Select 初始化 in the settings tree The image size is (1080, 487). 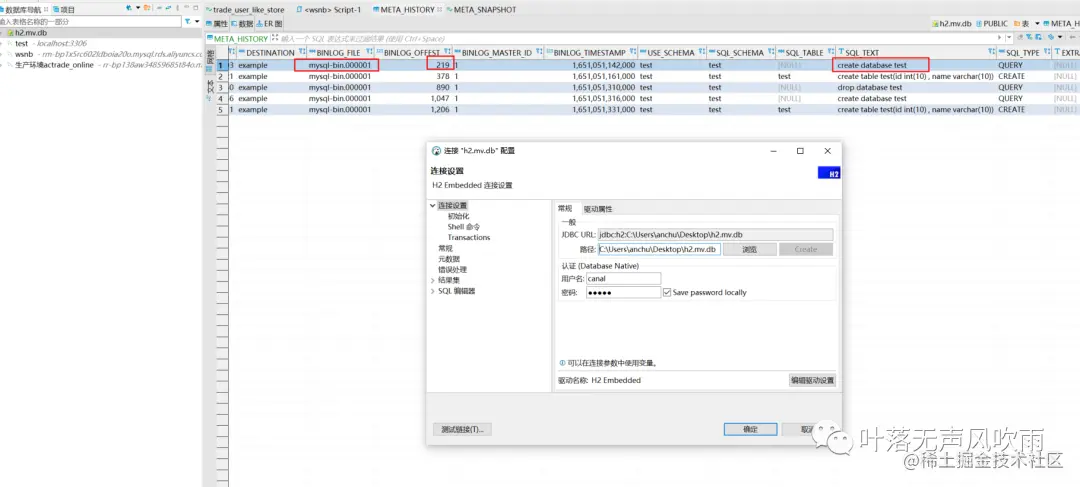click(x=458, y=216)
